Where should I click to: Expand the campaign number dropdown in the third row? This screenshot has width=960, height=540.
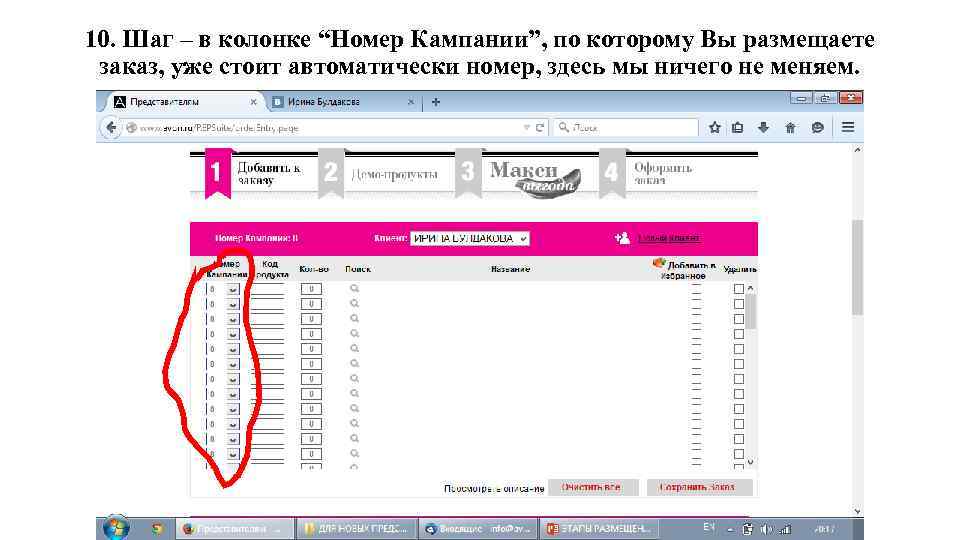(233, 319)
